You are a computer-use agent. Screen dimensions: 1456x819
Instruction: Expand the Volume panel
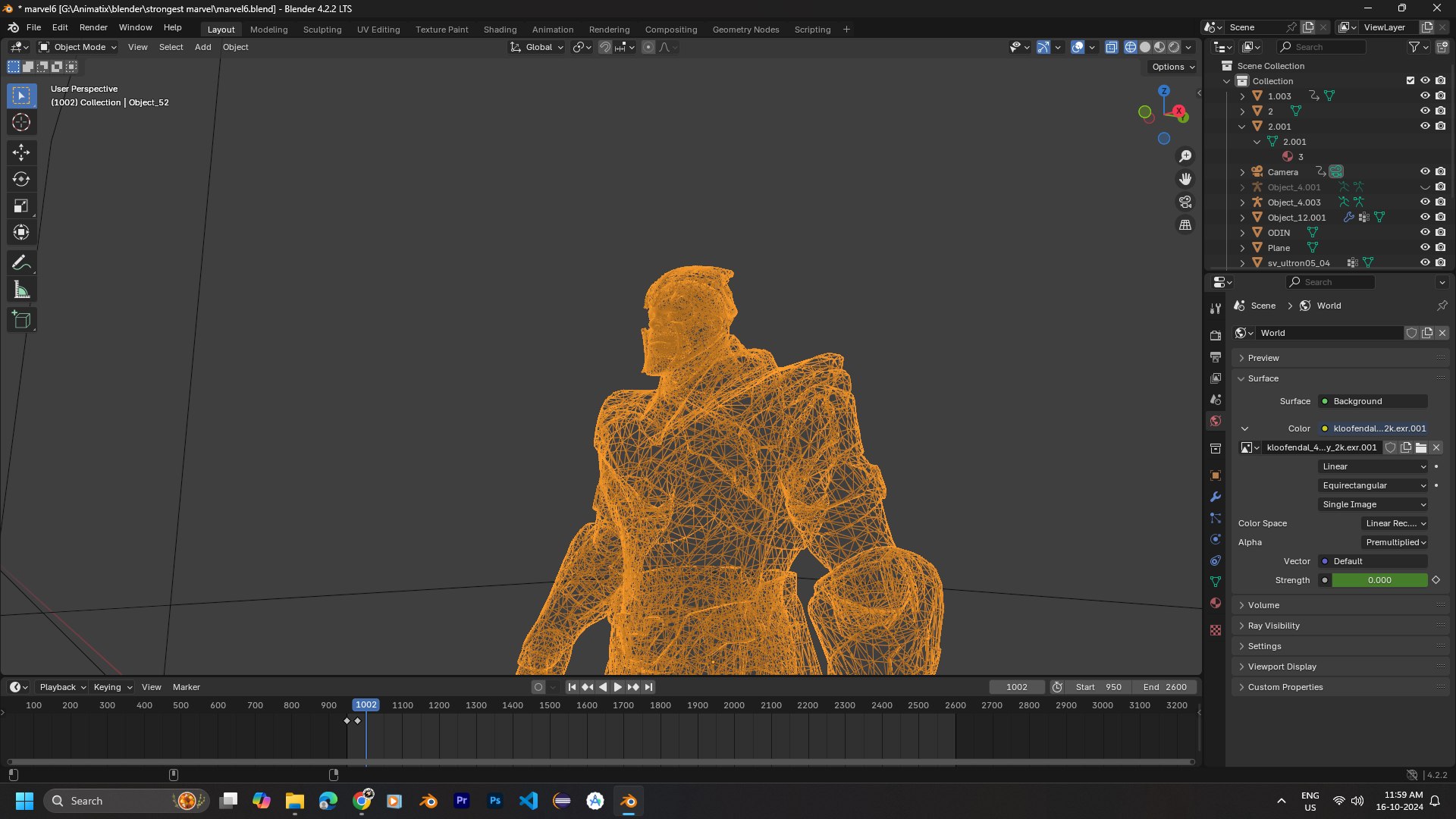click(1263, 605)
